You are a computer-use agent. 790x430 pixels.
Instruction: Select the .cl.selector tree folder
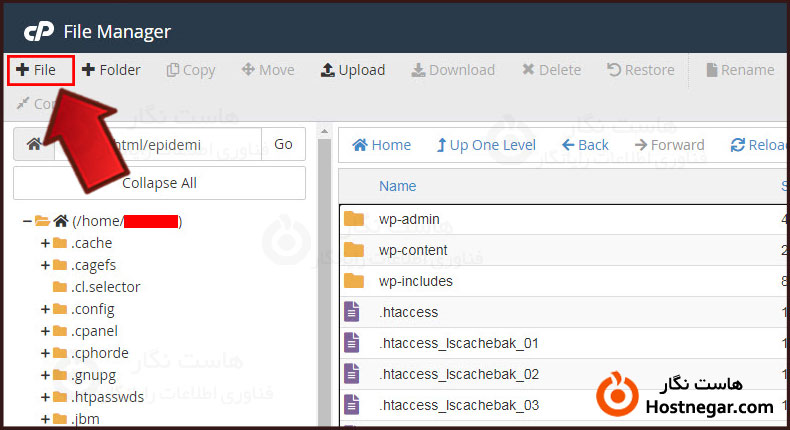pyautogui.click(x=105, y=287)
